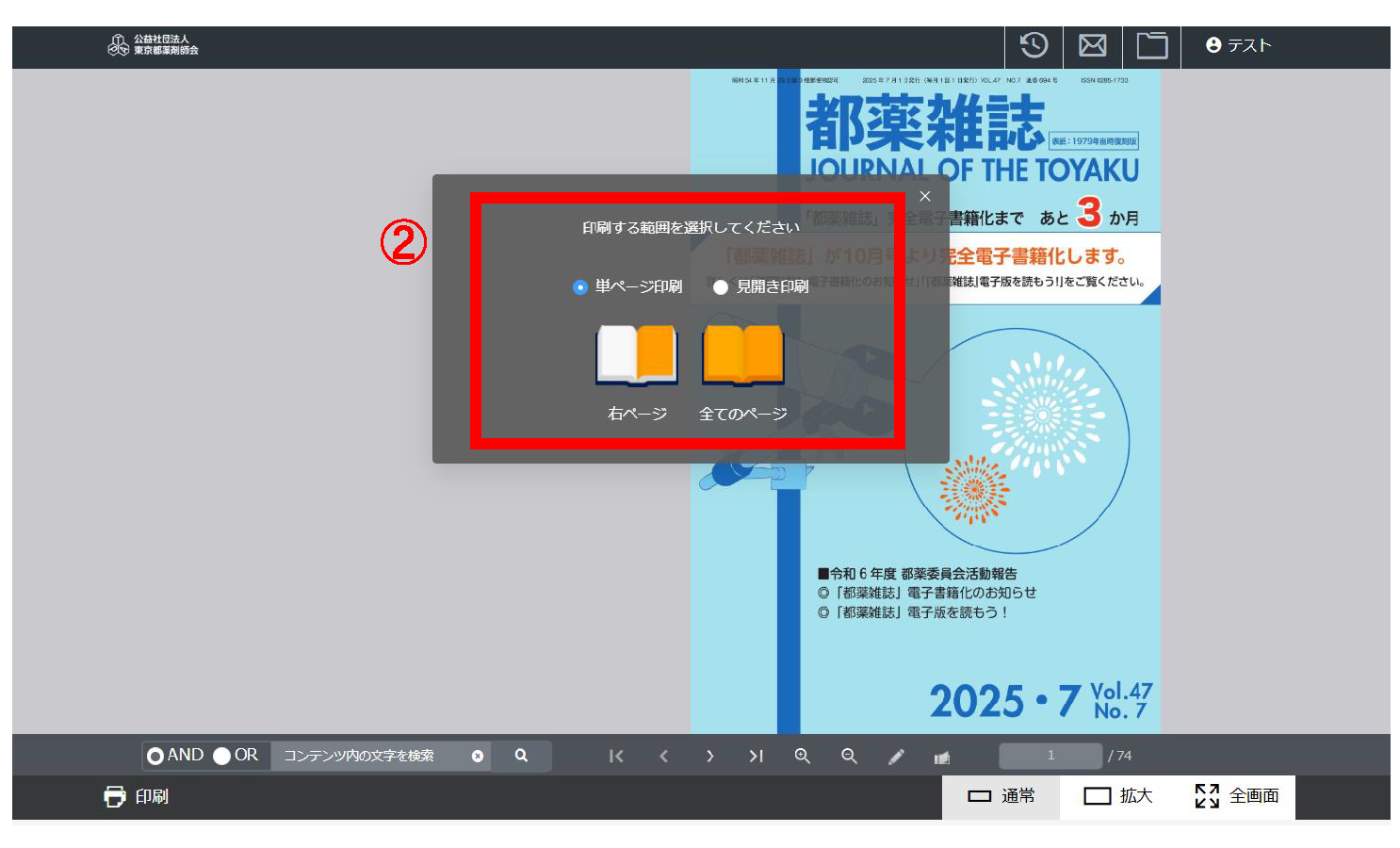This screenshot has height=848, width=1400.
Task: Close the print range dialog
Action: pos(925,196)
